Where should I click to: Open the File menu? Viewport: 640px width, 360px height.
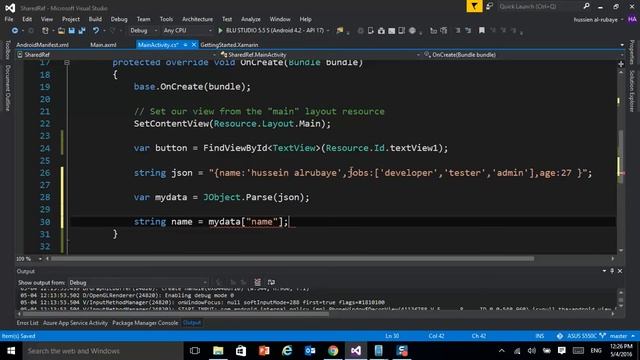(x=9, y=19)
